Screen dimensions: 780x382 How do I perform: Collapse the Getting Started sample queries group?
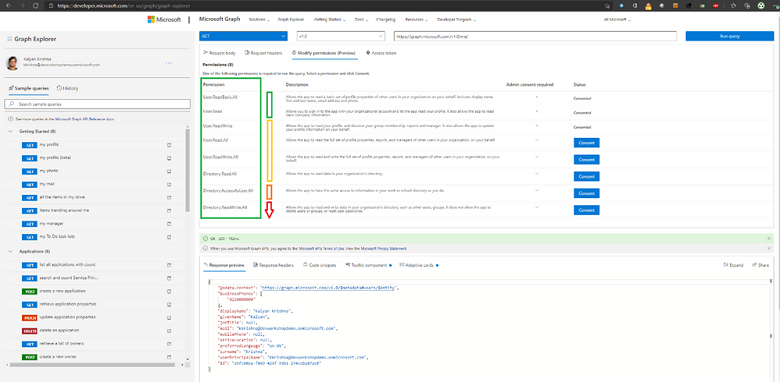(x=11, y=131)
